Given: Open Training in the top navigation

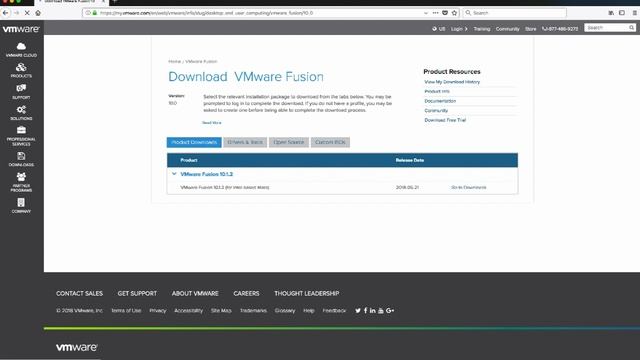Looking at the screenshot, I should (x=482, y=29).
